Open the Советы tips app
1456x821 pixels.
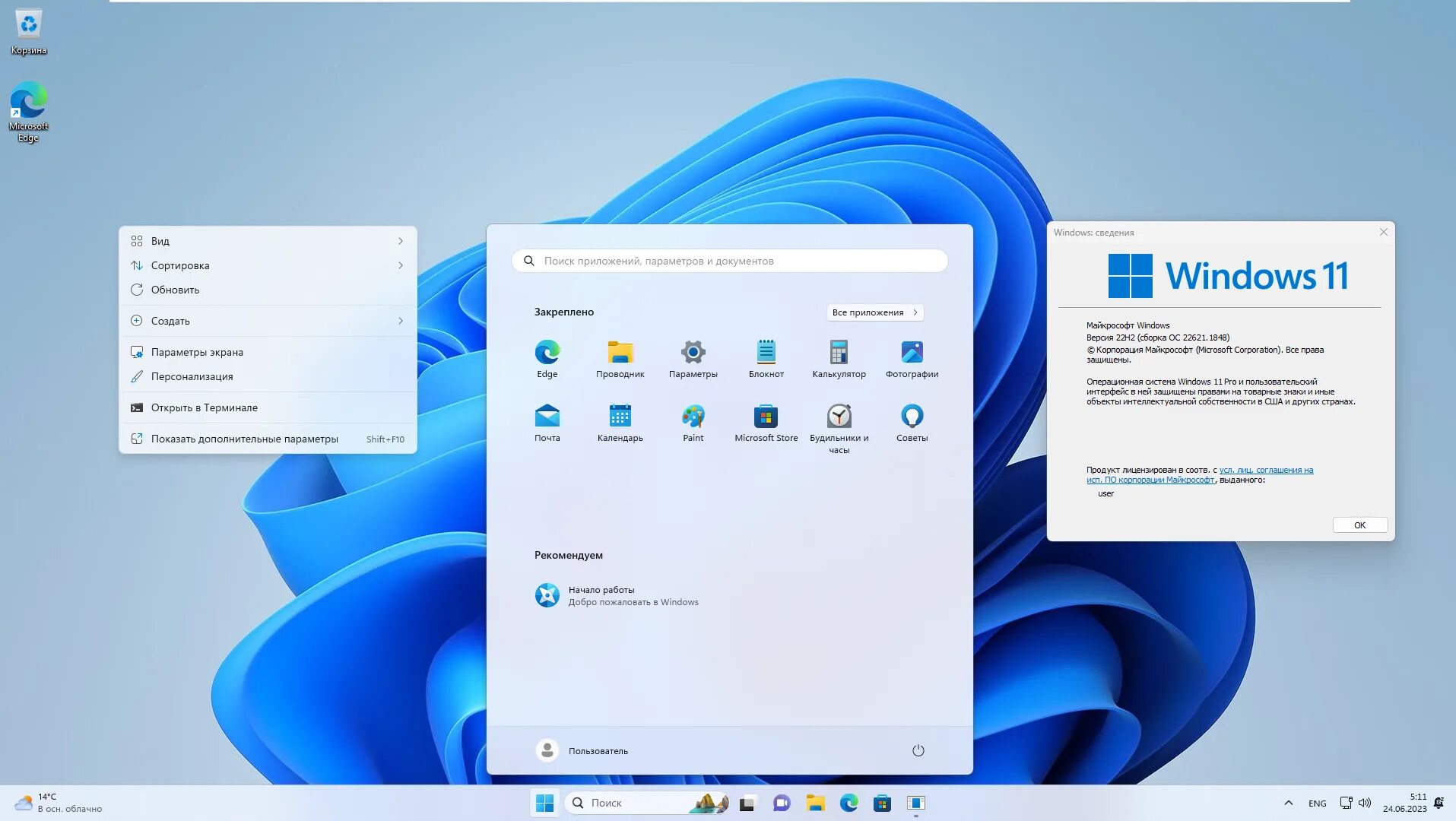pyautogui.click(x=912, y=423)
